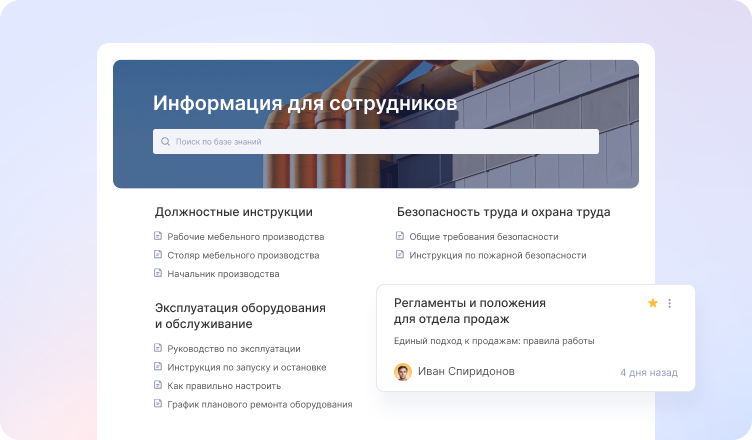Select the Должностные инструкции section heading

pyautogui.click(x=233, y=212)
